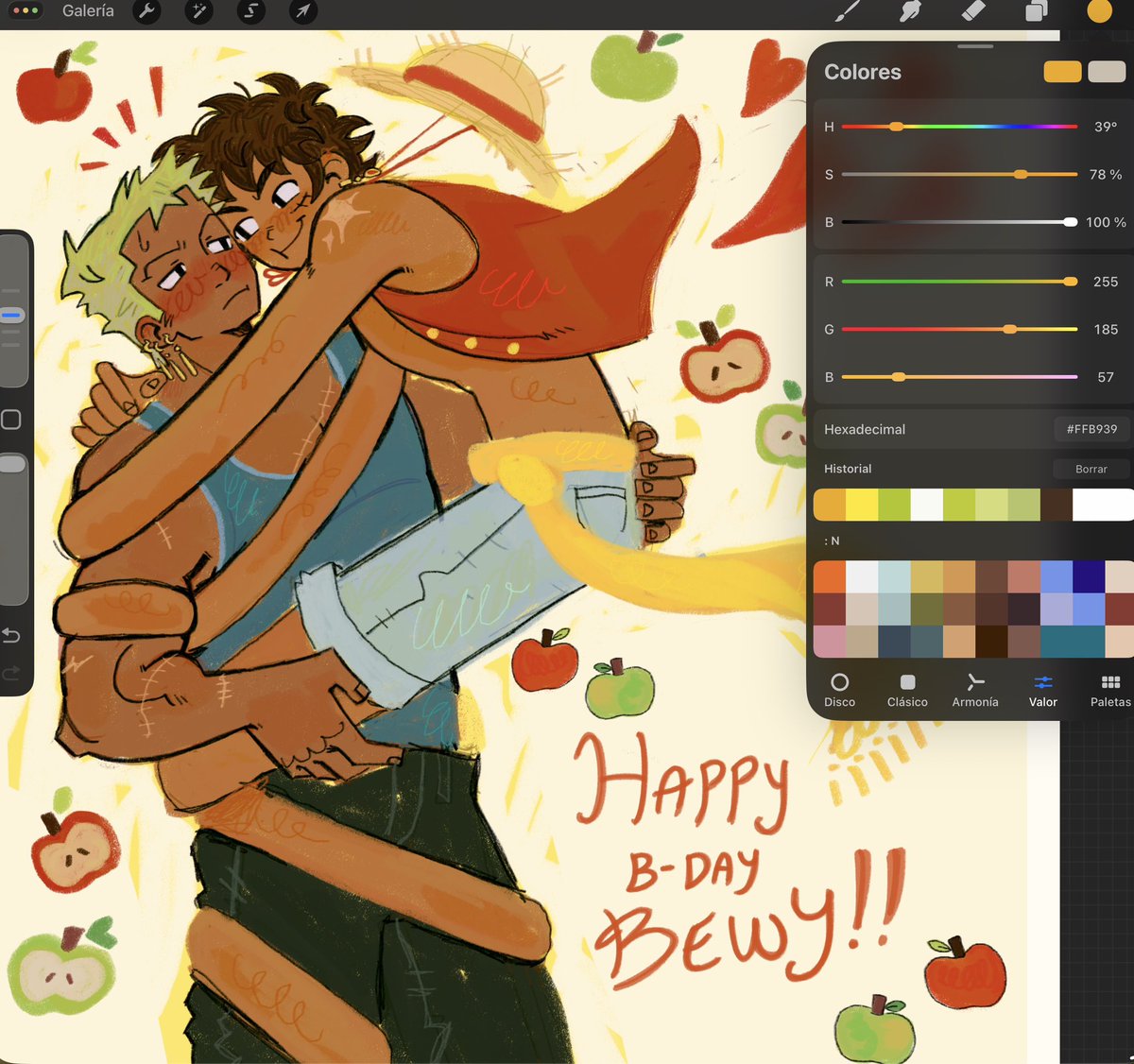Image resolution: width=1134 pixels, height=1064 pixels.
Task: Return to Galería
Action: 88,11
